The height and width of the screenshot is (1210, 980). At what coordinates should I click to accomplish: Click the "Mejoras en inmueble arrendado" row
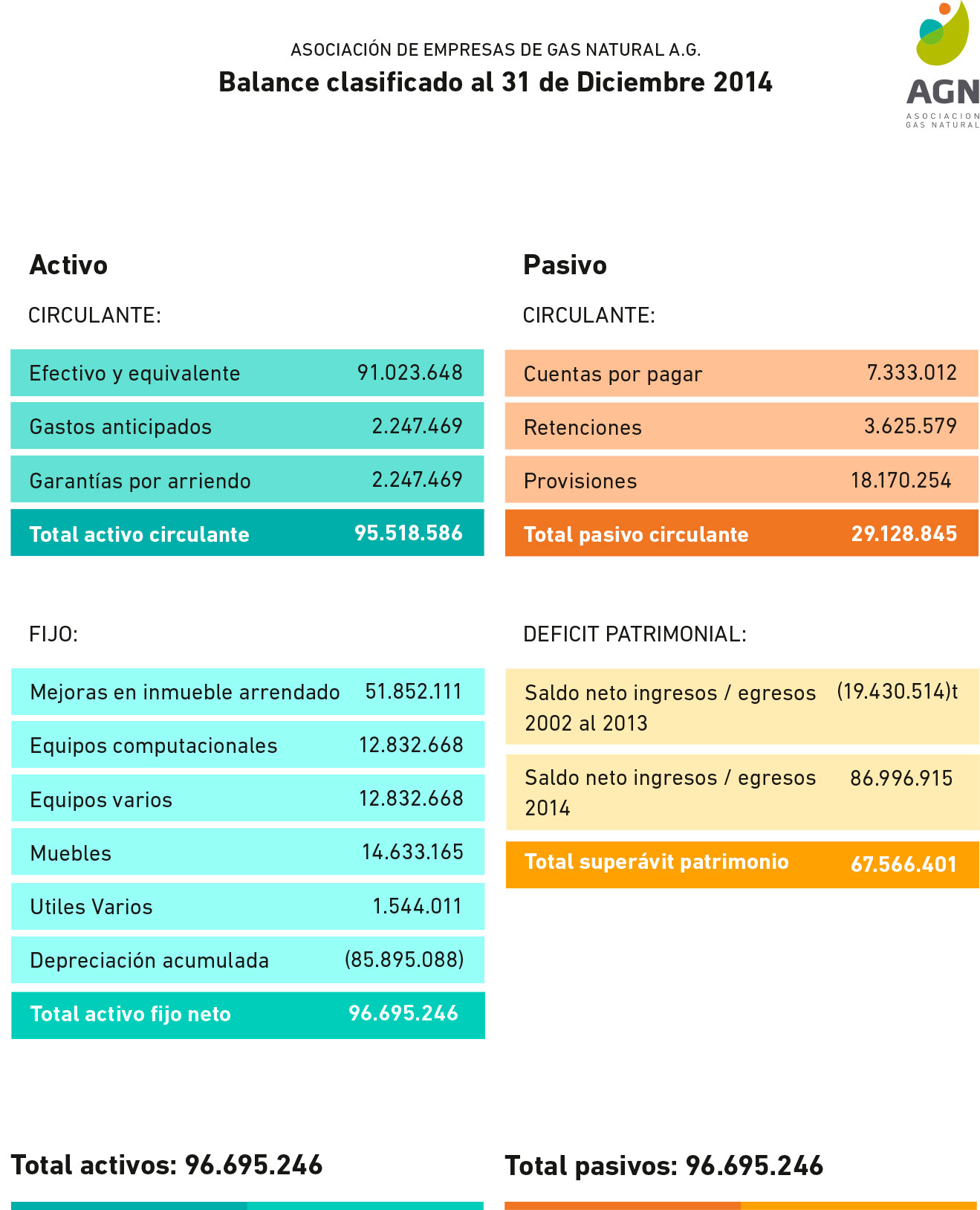(247, 692)
